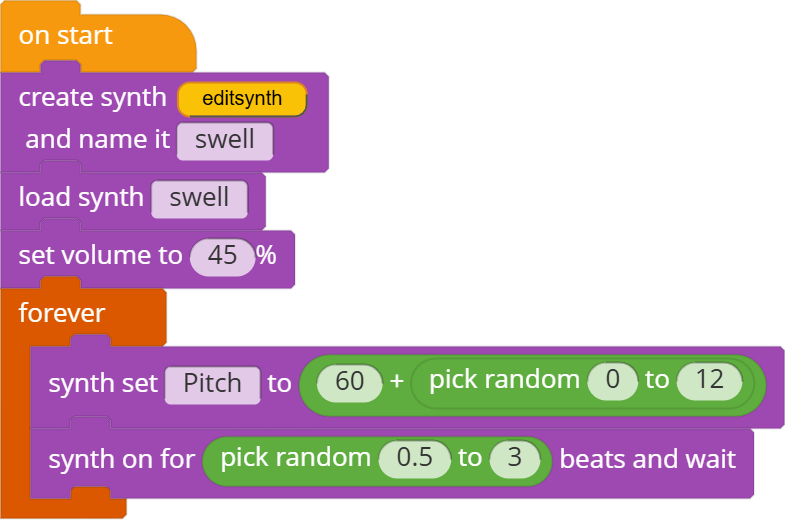
Task: Select the synth on for block
Action: point(122,460)
